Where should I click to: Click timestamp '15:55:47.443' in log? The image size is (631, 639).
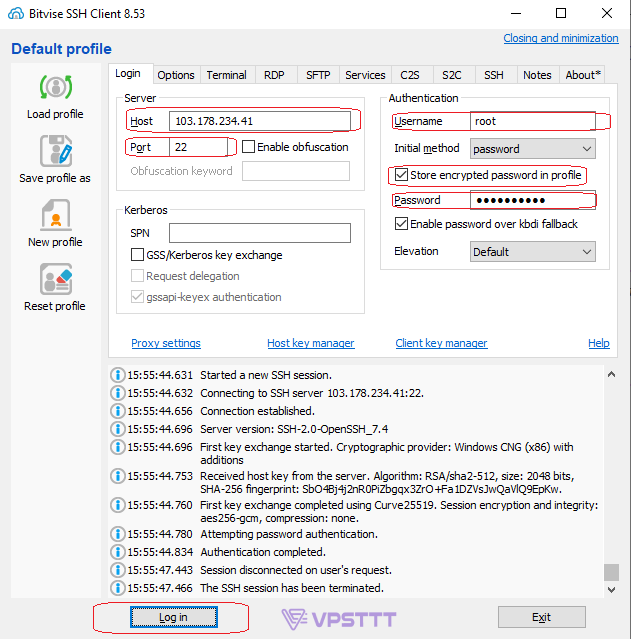coord(160,570)
